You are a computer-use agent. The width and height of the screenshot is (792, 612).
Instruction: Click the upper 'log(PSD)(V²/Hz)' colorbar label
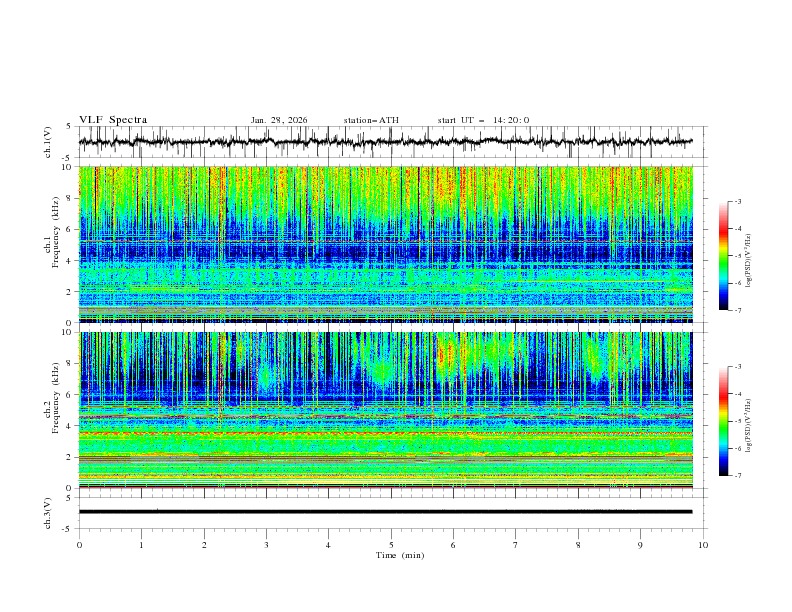pyautogui.click(x=749, y=261)
